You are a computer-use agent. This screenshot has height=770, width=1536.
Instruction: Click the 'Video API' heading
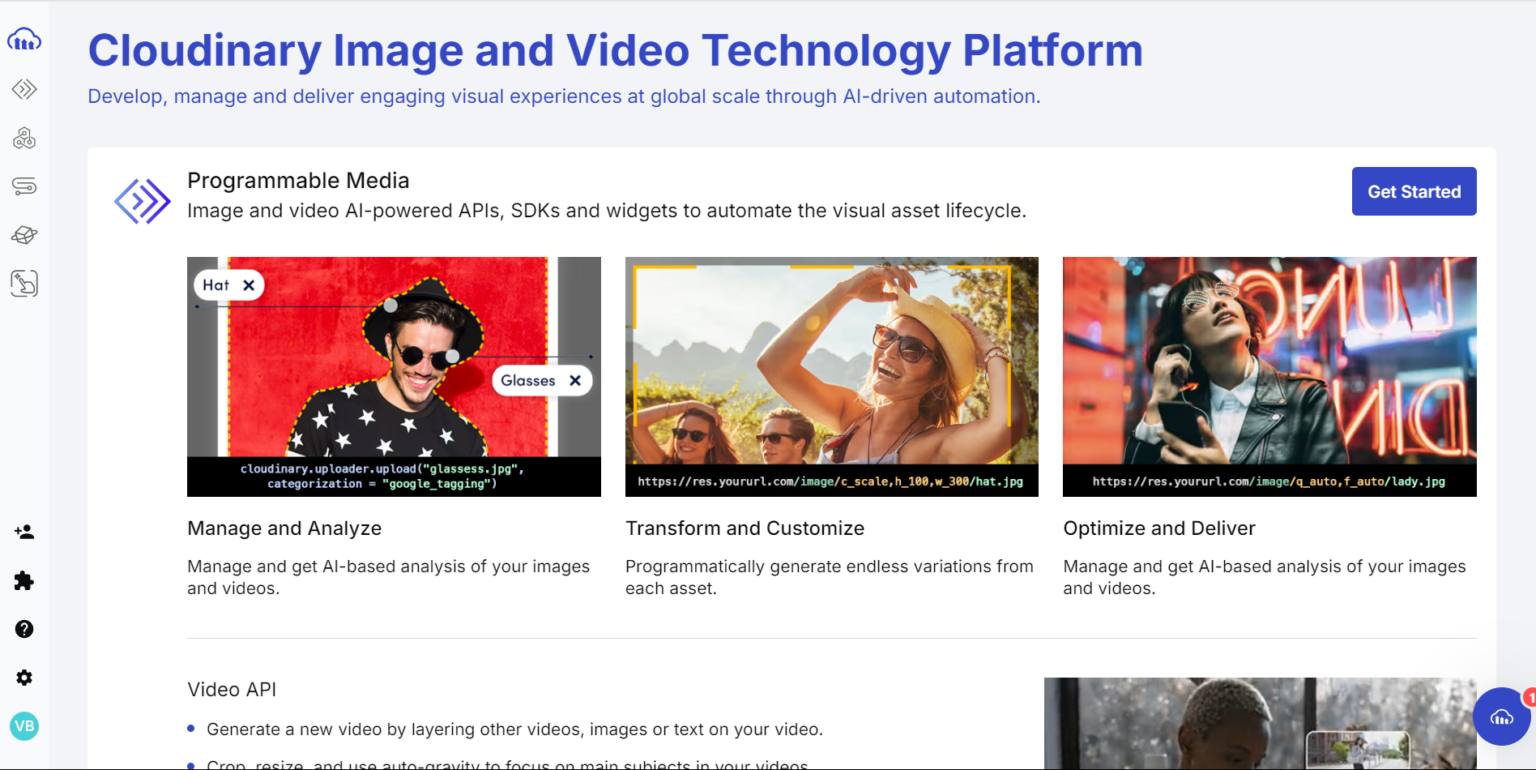click(x=232, y=690)
